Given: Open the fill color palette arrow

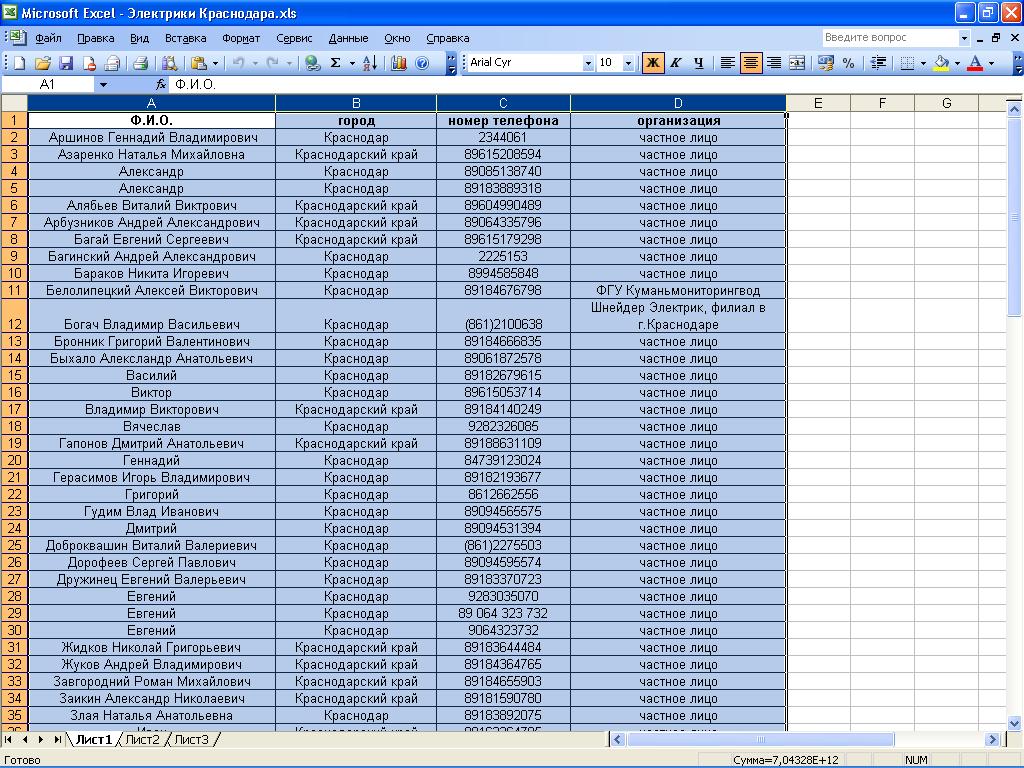Looking at the screenshot, I should click(957, 63).
